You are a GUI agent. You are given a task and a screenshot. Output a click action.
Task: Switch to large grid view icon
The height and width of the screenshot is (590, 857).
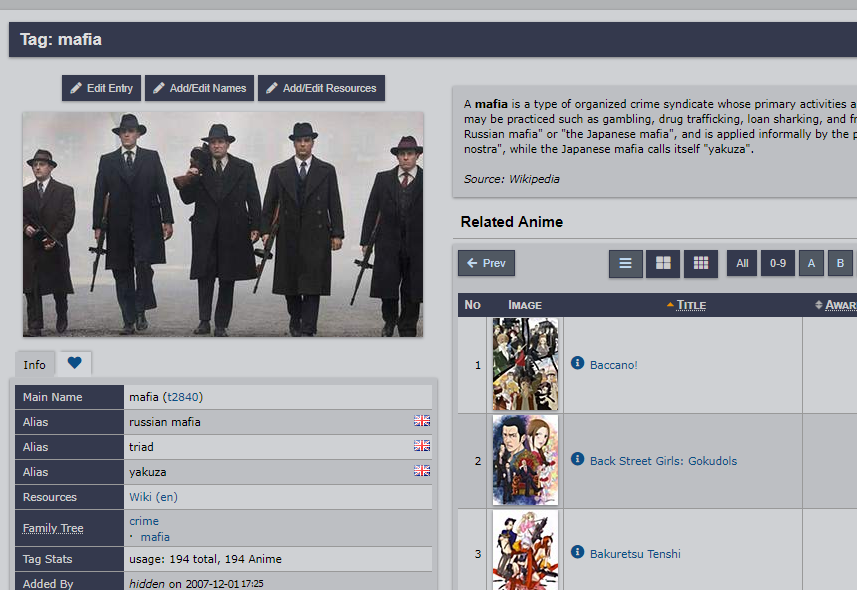coord(663,263)
